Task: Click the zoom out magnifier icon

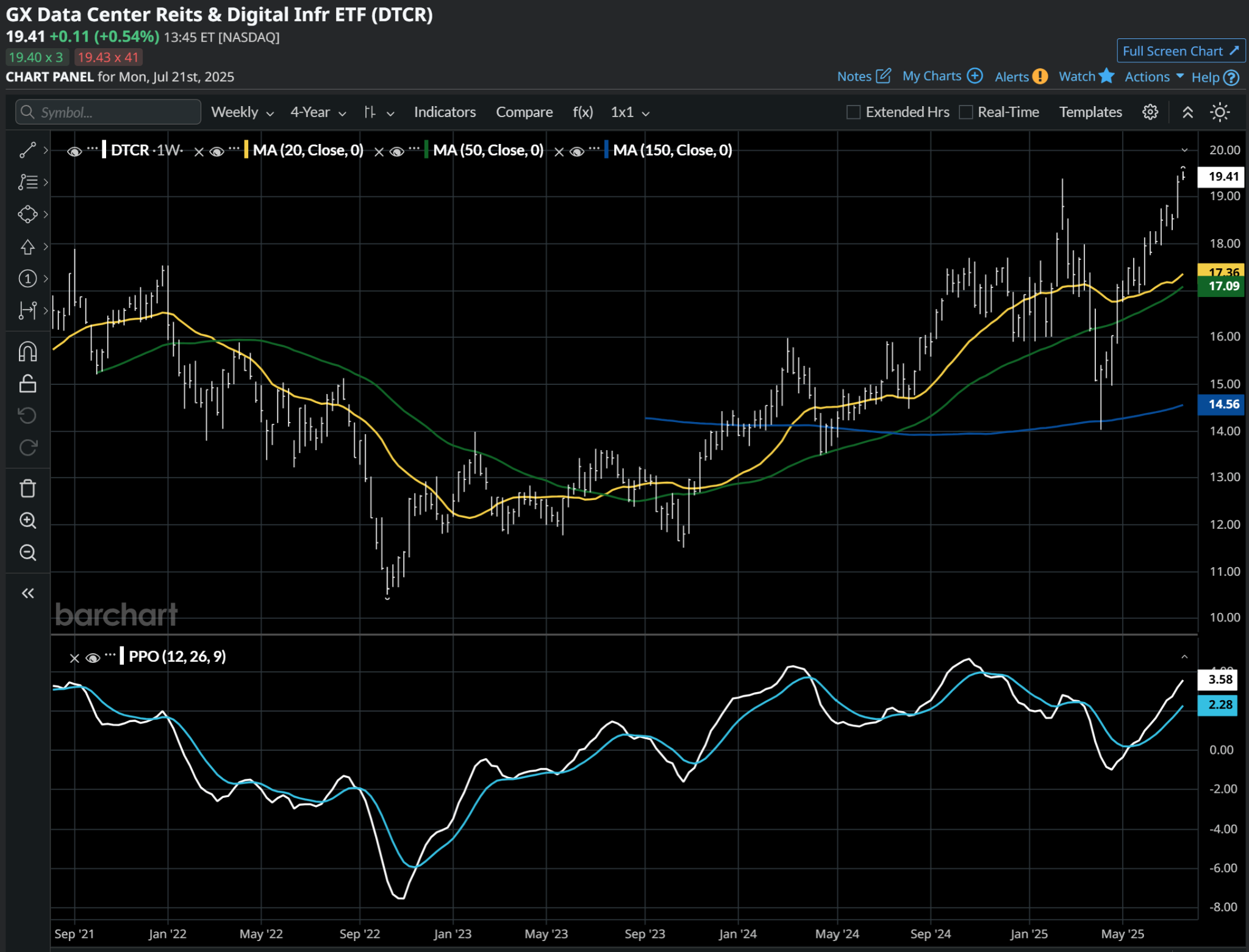Action: 27,553
